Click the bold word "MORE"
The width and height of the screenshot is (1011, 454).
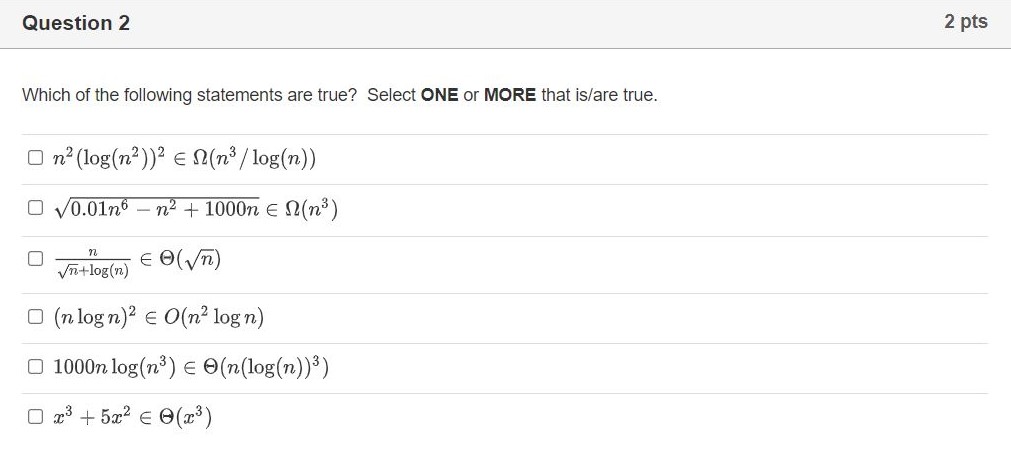pos(510,95)
